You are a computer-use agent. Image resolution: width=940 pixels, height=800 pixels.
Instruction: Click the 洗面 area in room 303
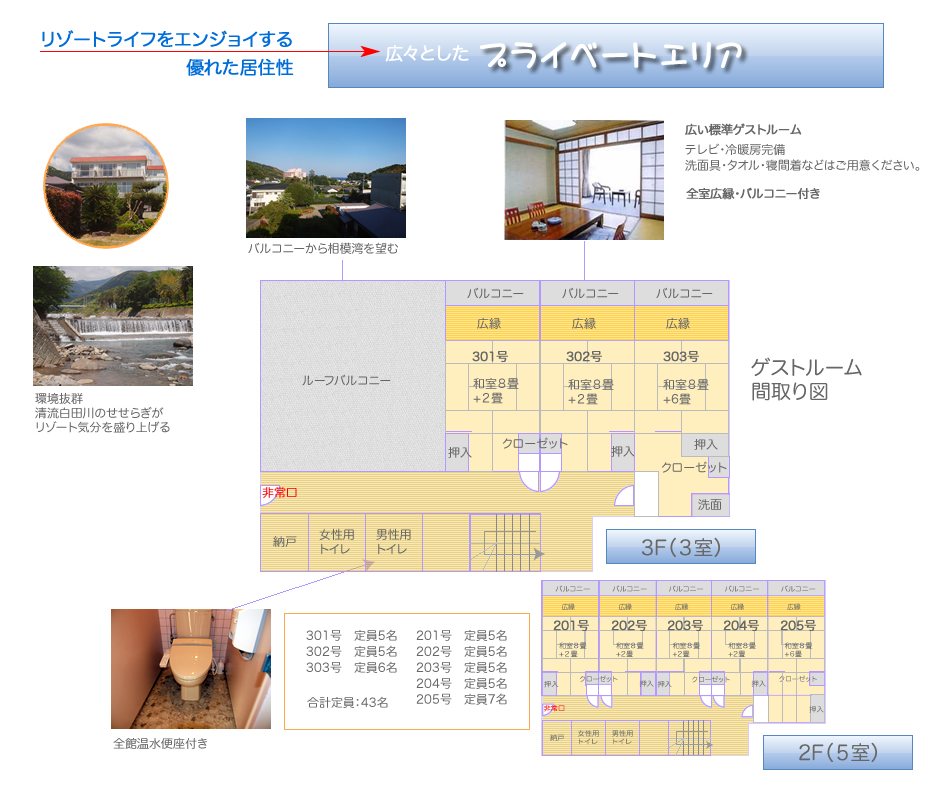709,505
